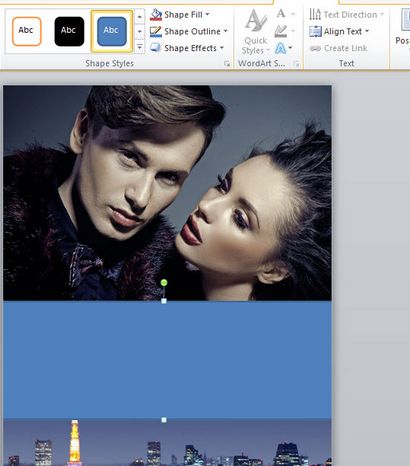Open the Shape Outline dropdown arrow
Screen dimensions: 410x466
[226, 31]
